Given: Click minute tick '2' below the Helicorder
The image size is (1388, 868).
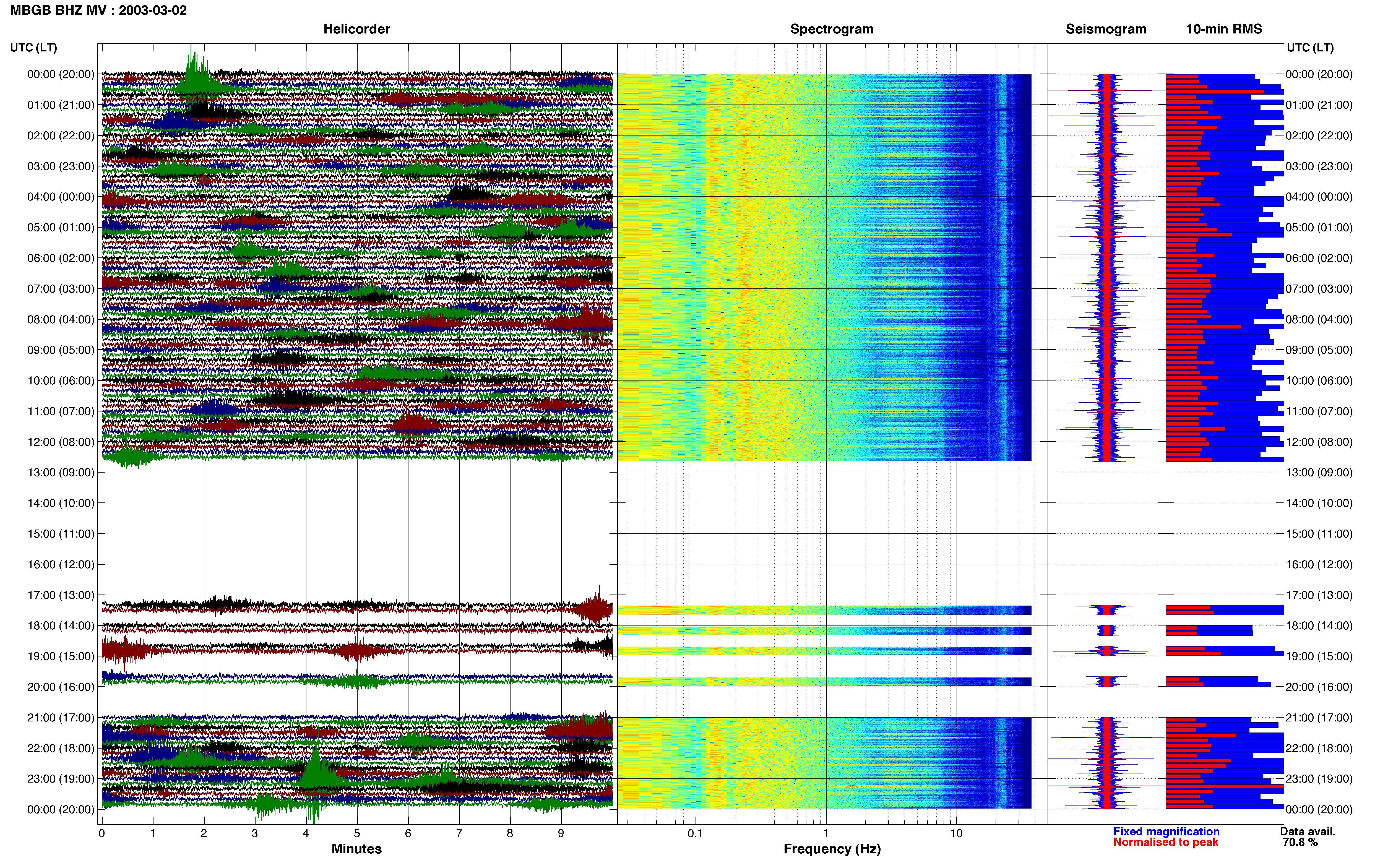Looking at the screenshot, I should pyautogui.click(x=204, y=833).
